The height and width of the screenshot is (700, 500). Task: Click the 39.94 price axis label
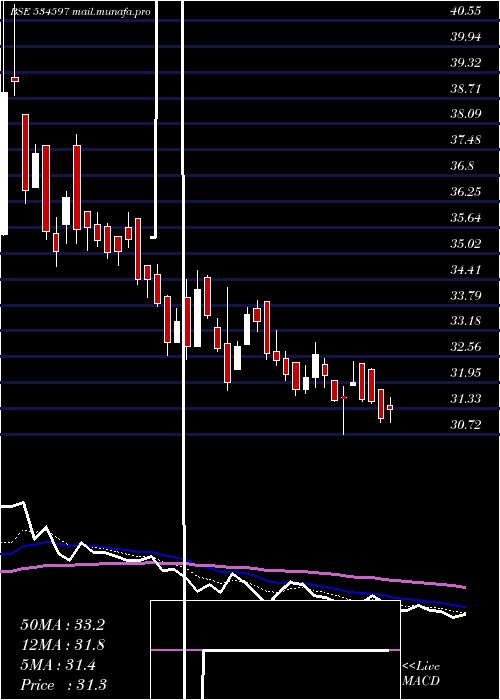pos(466,37)
